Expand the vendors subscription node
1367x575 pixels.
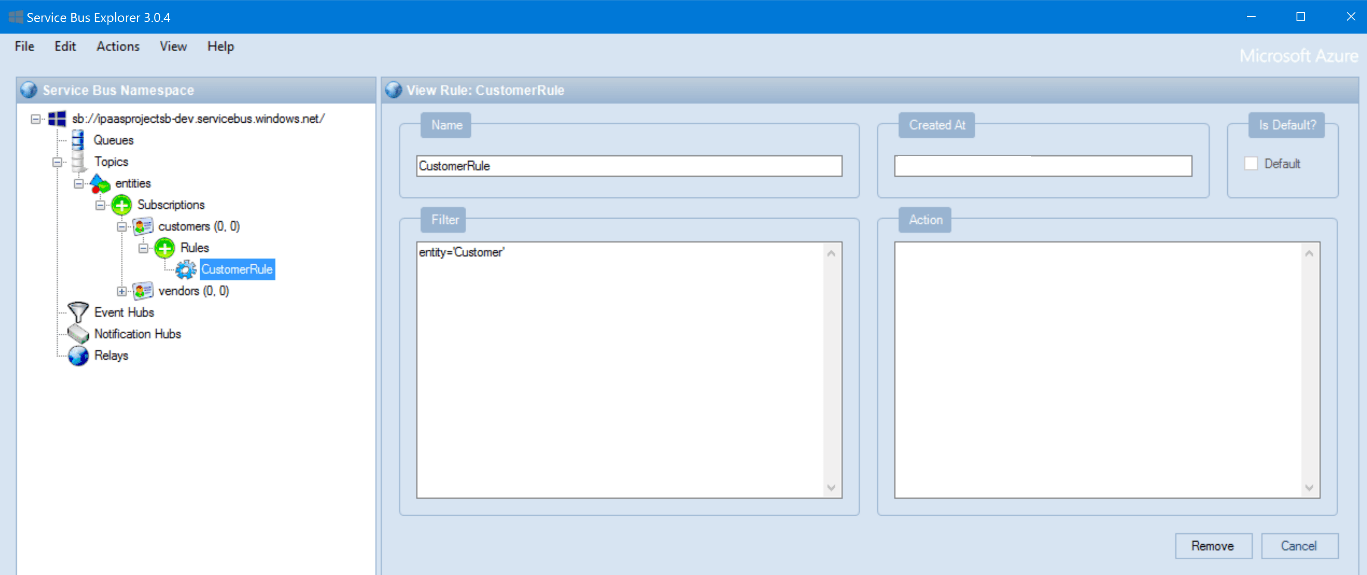click(122, 291)
